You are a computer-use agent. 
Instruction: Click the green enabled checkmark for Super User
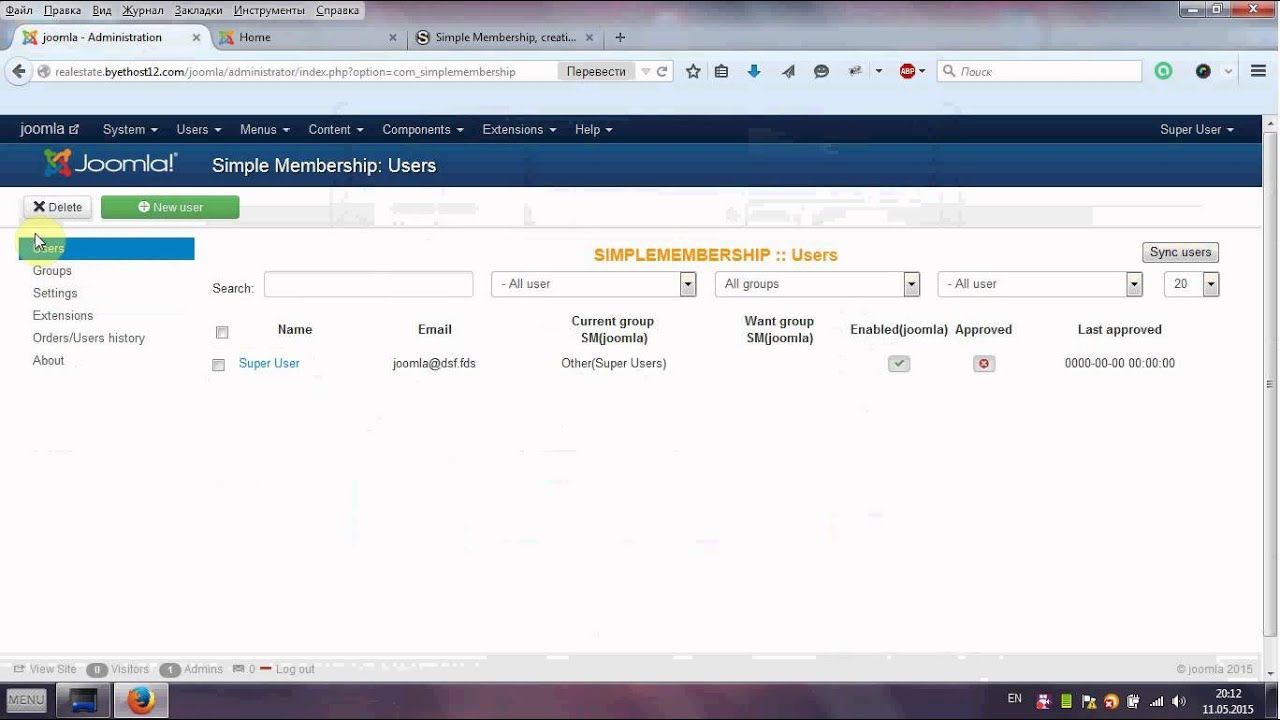click(899, 364)
